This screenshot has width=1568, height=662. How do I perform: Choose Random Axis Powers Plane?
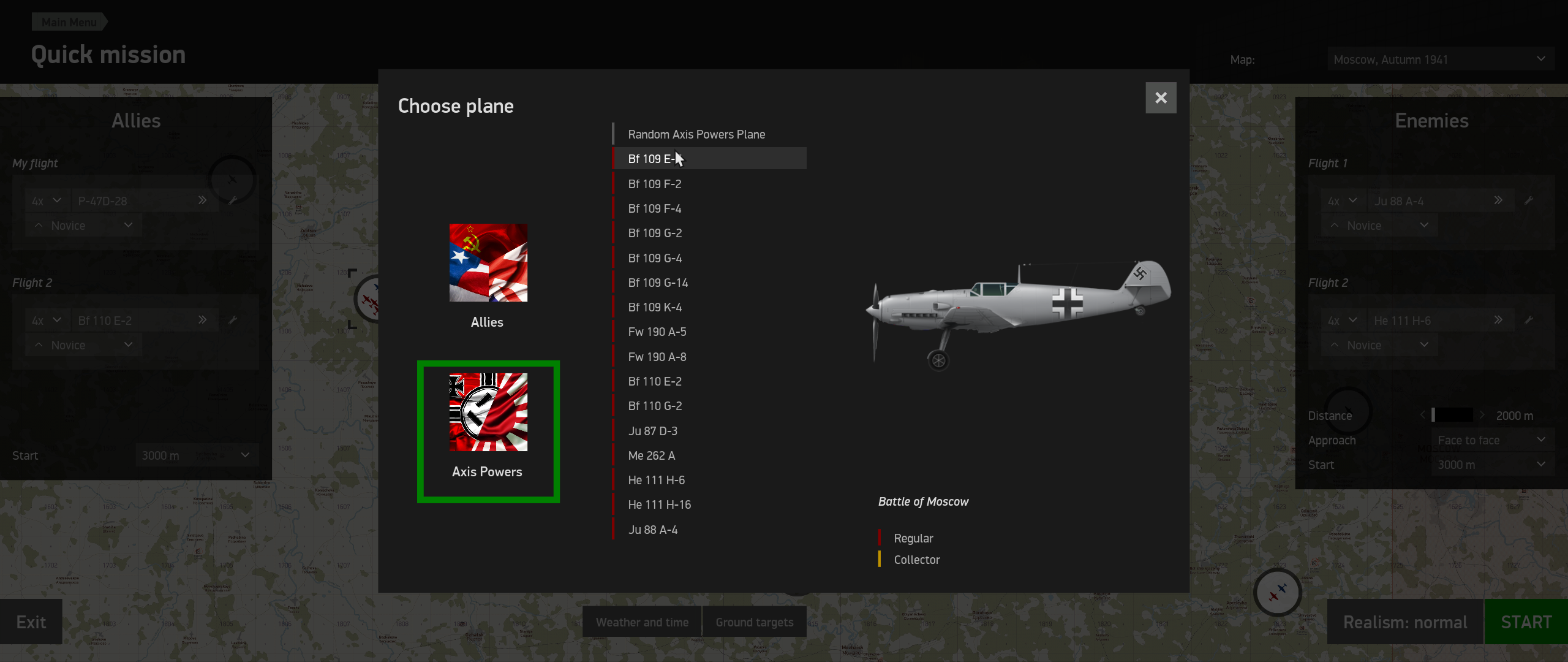click(709, 134)
